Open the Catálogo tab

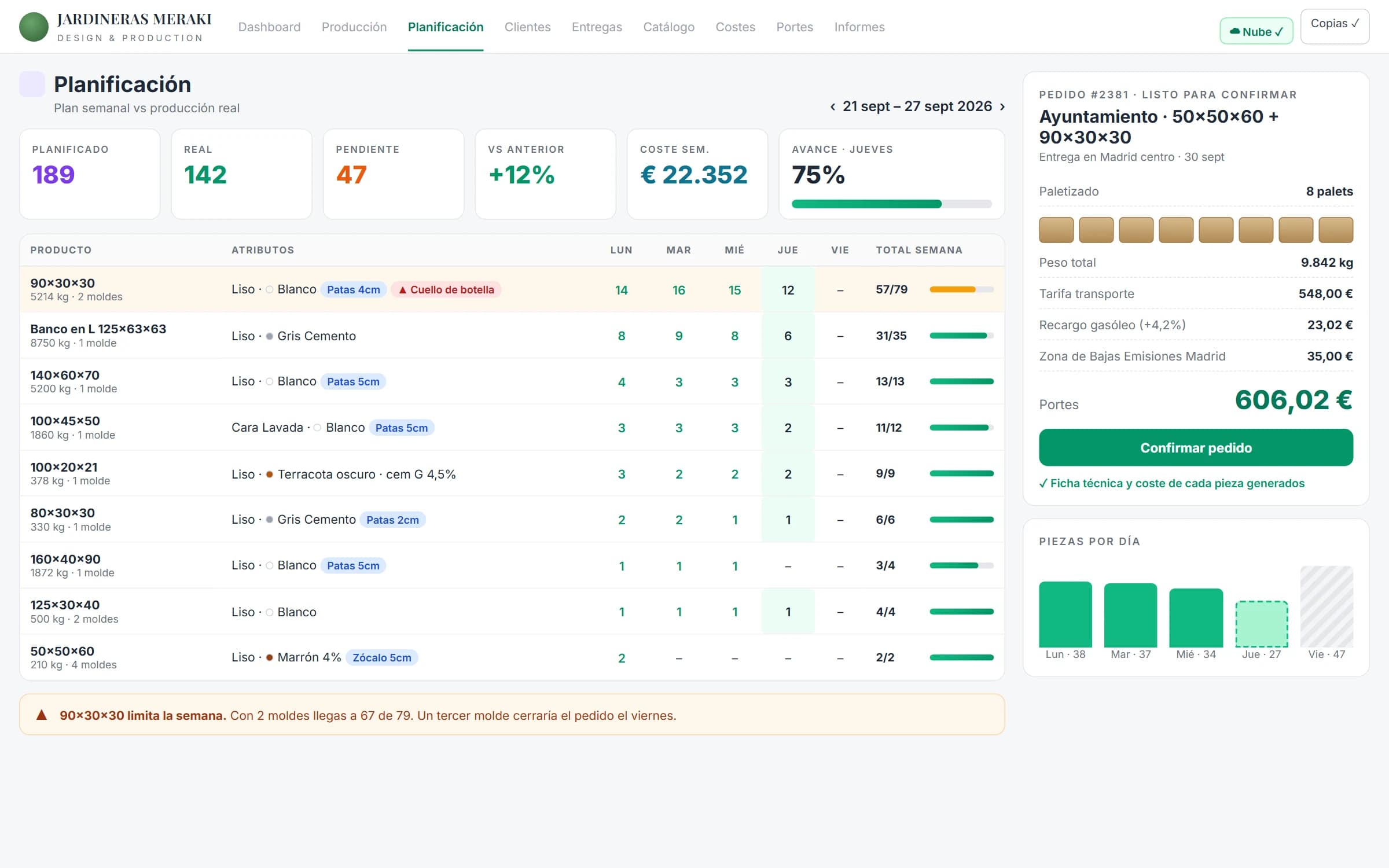(668, 27)
